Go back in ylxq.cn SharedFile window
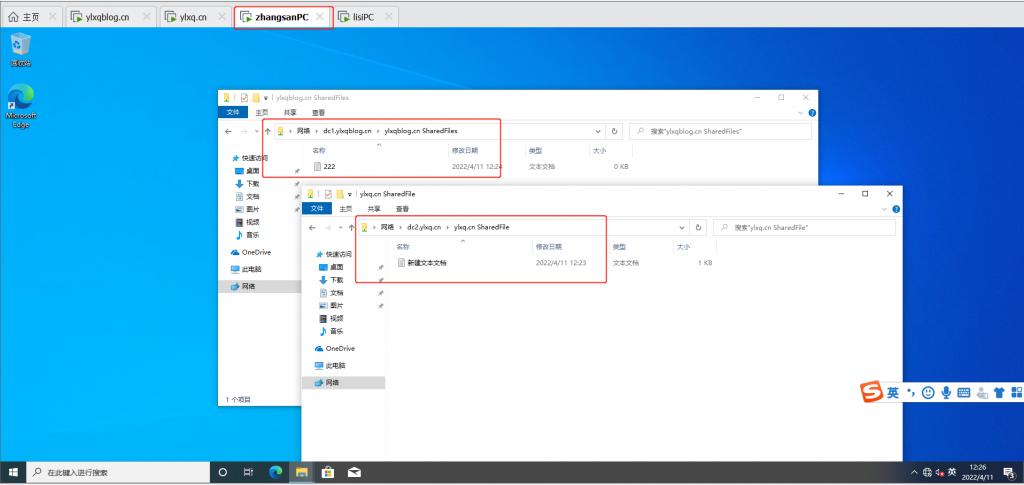 pos(312,227)
